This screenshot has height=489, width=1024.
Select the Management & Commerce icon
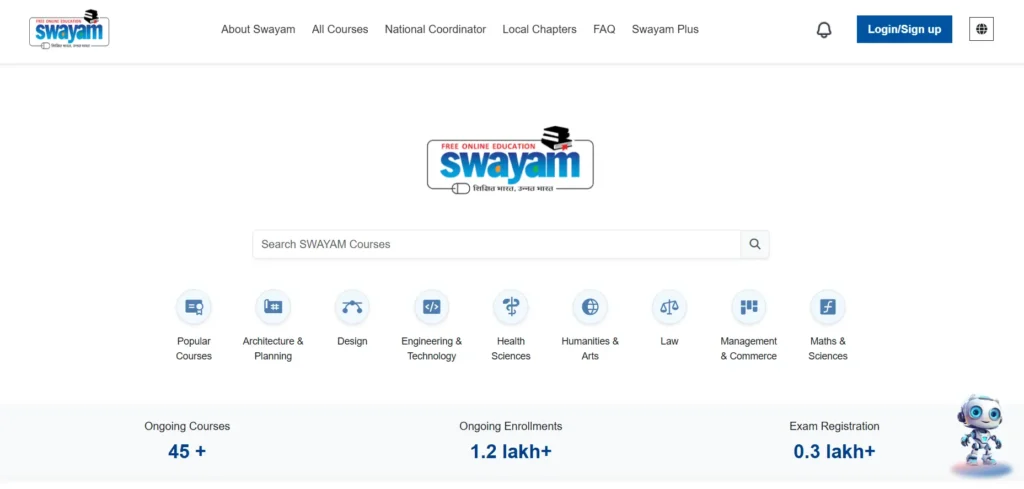click(x=748, y=307)
